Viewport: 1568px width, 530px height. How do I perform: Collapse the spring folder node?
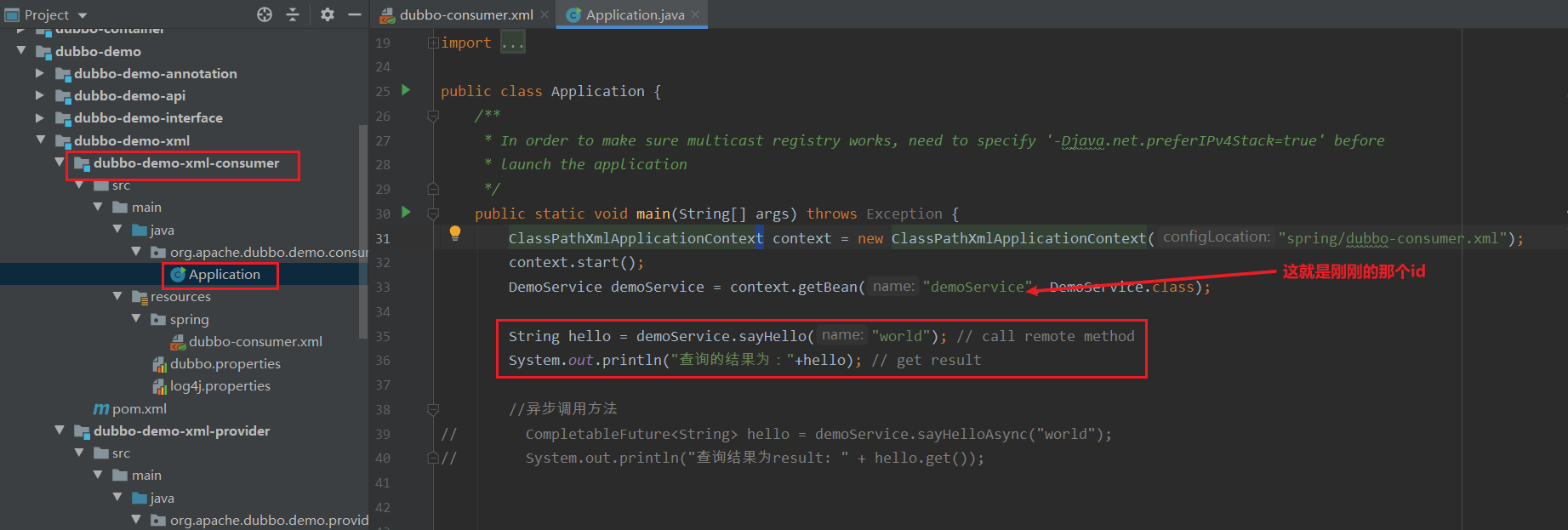point(136,319)
